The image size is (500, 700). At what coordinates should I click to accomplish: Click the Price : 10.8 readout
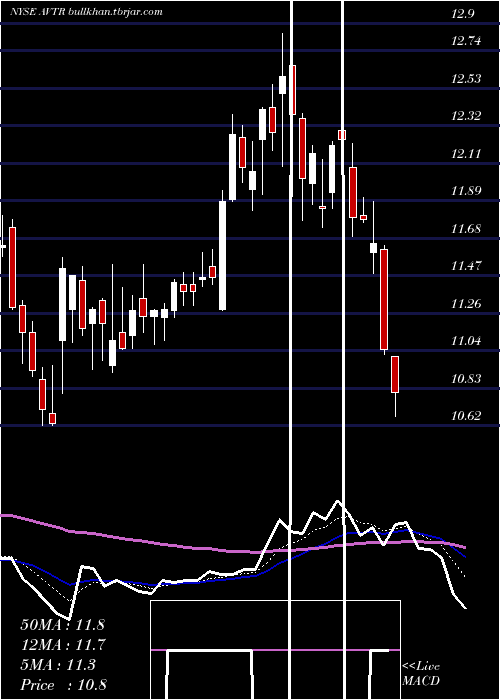click(63, 685)
